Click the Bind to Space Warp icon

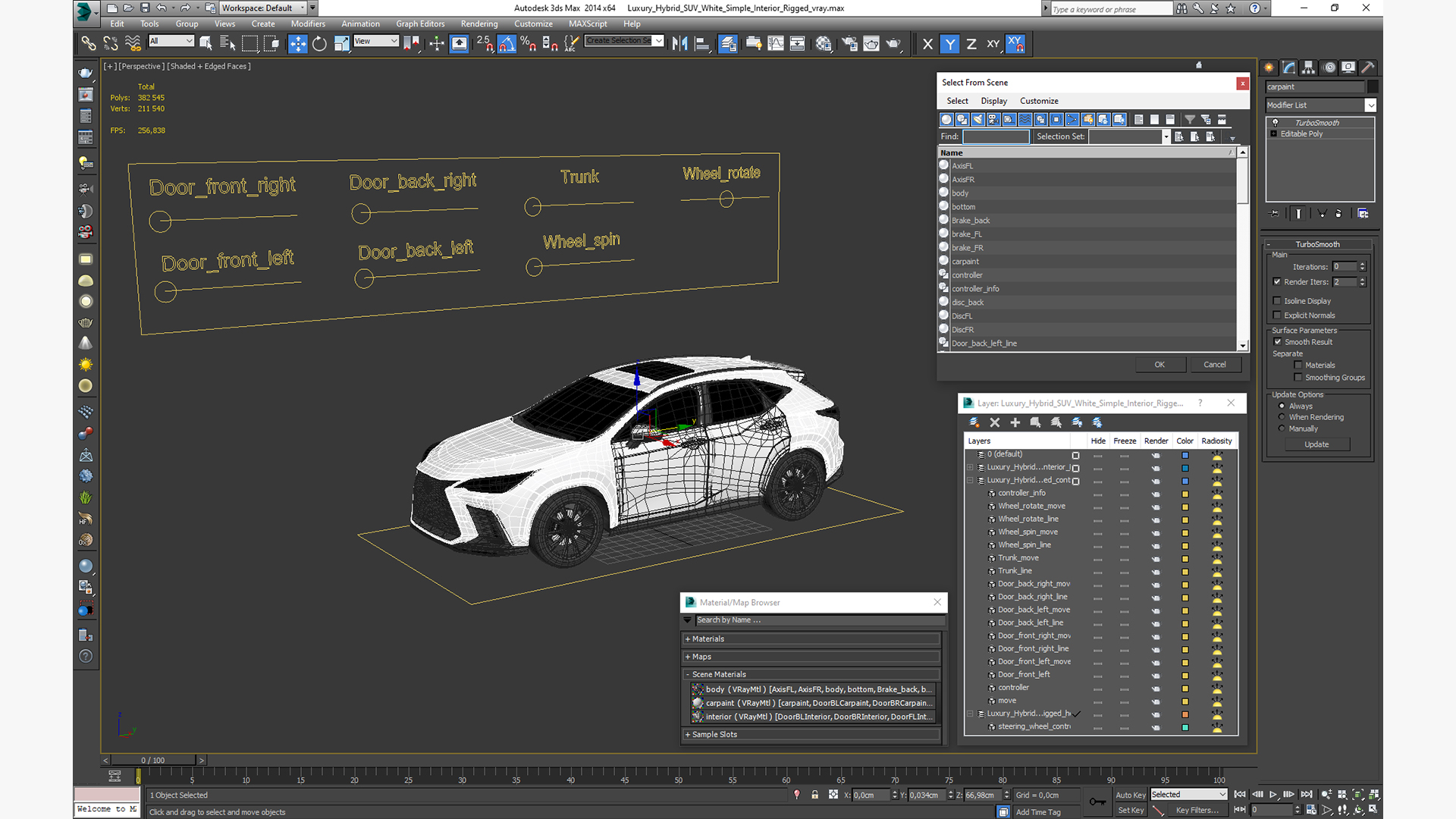[x=133, y=44]
